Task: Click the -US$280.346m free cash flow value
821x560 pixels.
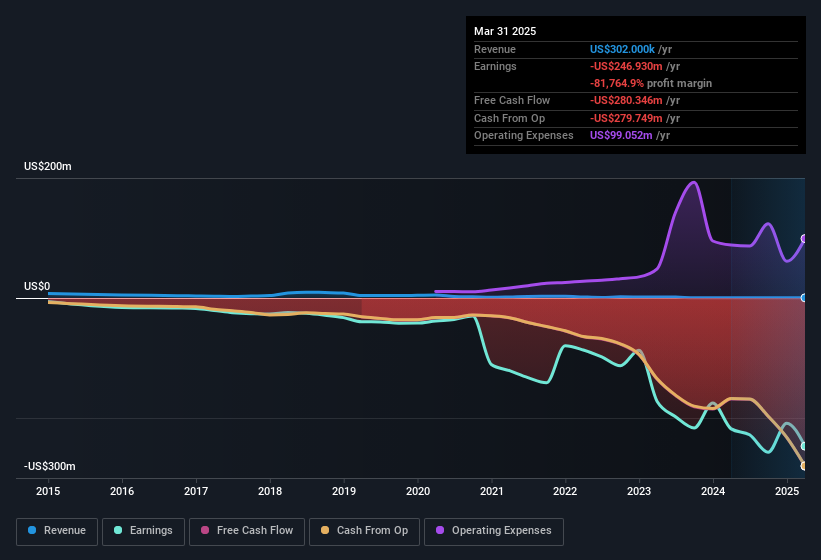Action: [x=626, y=100]
